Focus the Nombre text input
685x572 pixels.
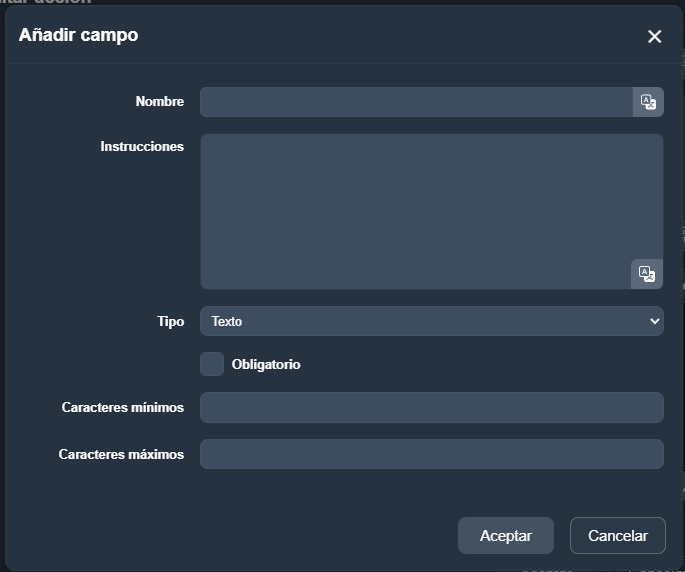[416, 102]
